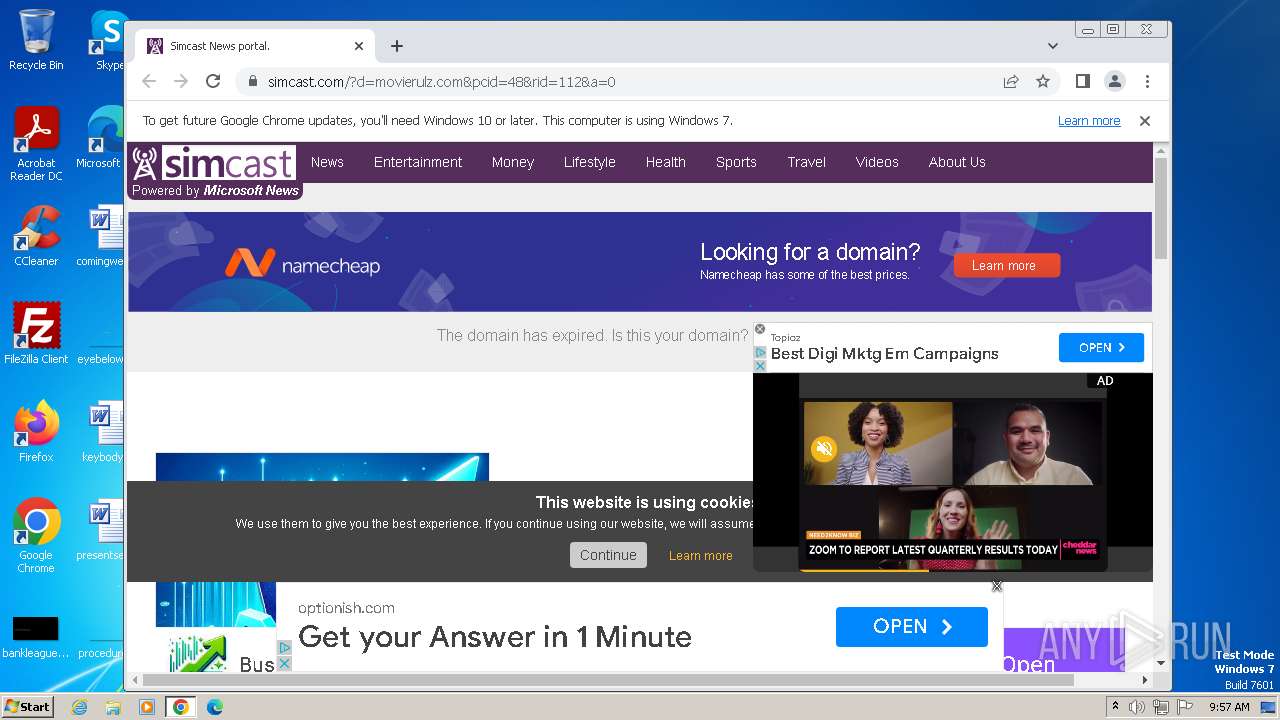Expand the tab search chevron
The image size is (1280, 720).
tap(1053, 46)
